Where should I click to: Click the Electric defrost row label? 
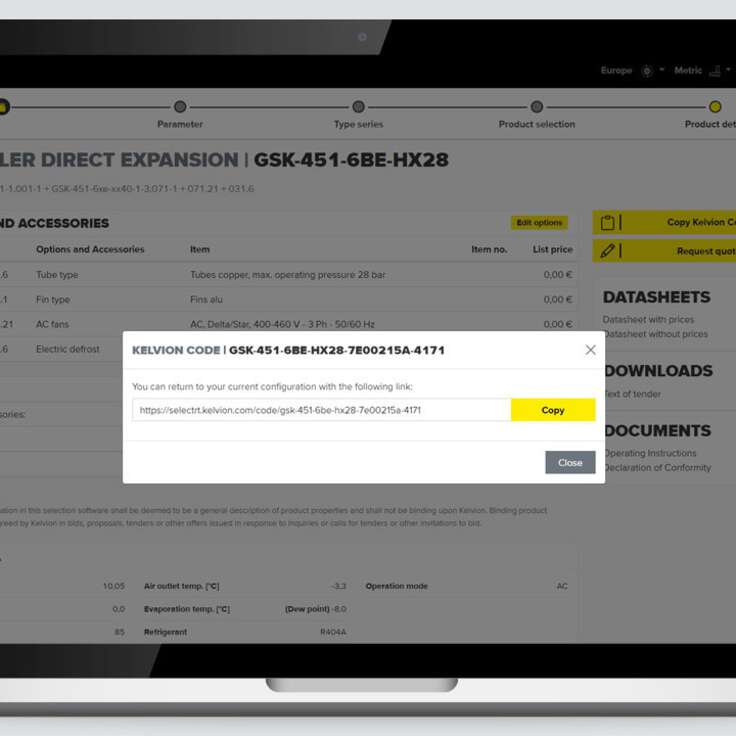(68, 349)
